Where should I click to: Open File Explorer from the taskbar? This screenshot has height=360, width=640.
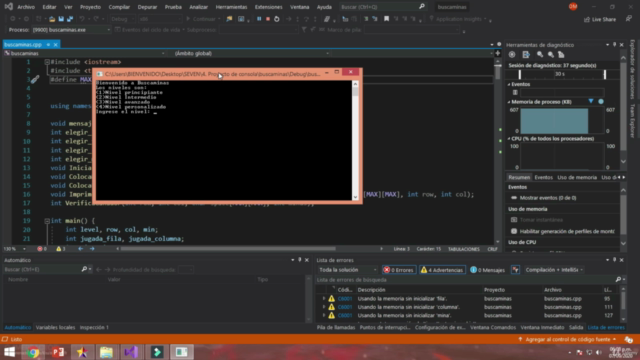[x=107, y=352]
